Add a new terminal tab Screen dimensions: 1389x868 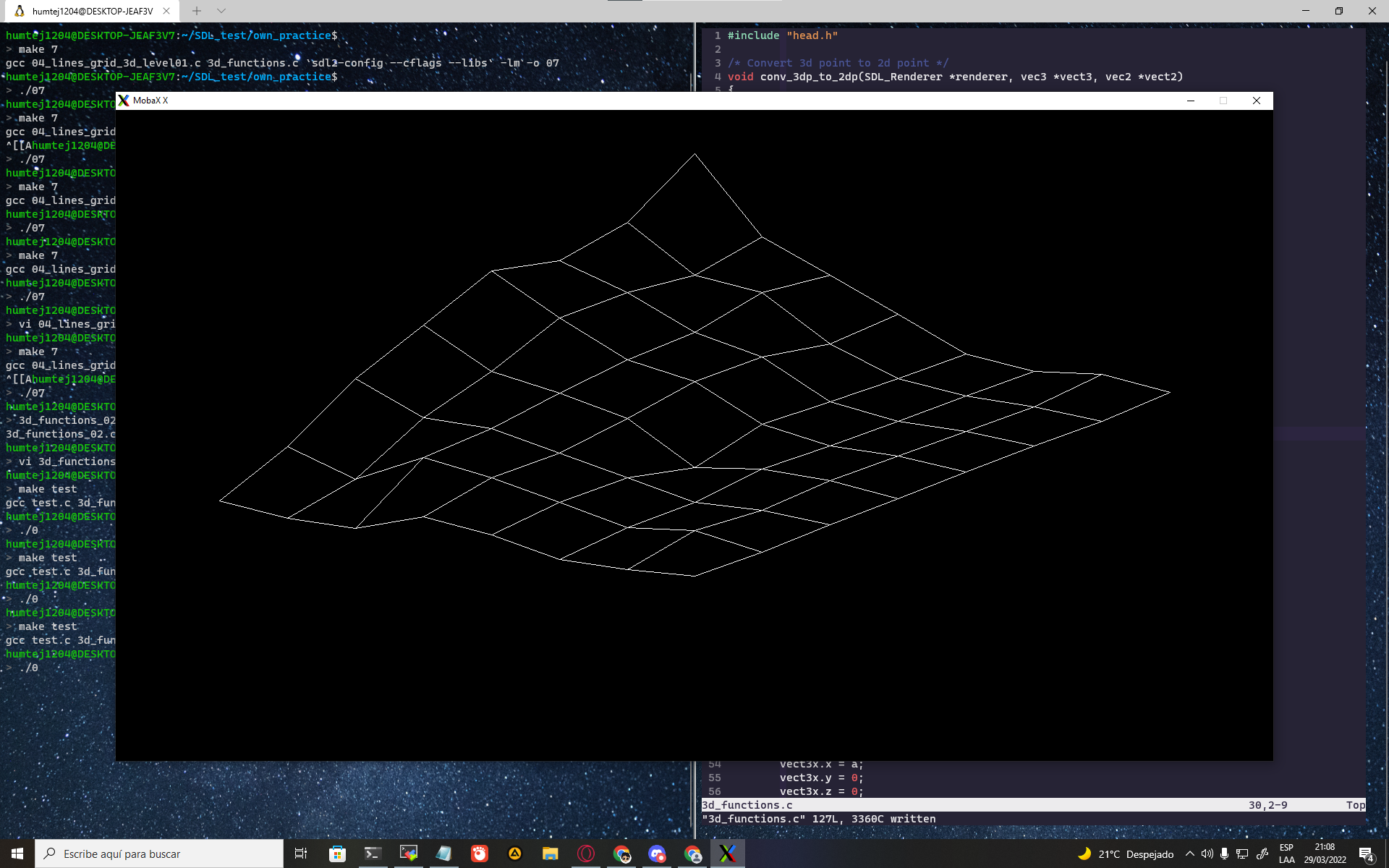pos(197,11)
